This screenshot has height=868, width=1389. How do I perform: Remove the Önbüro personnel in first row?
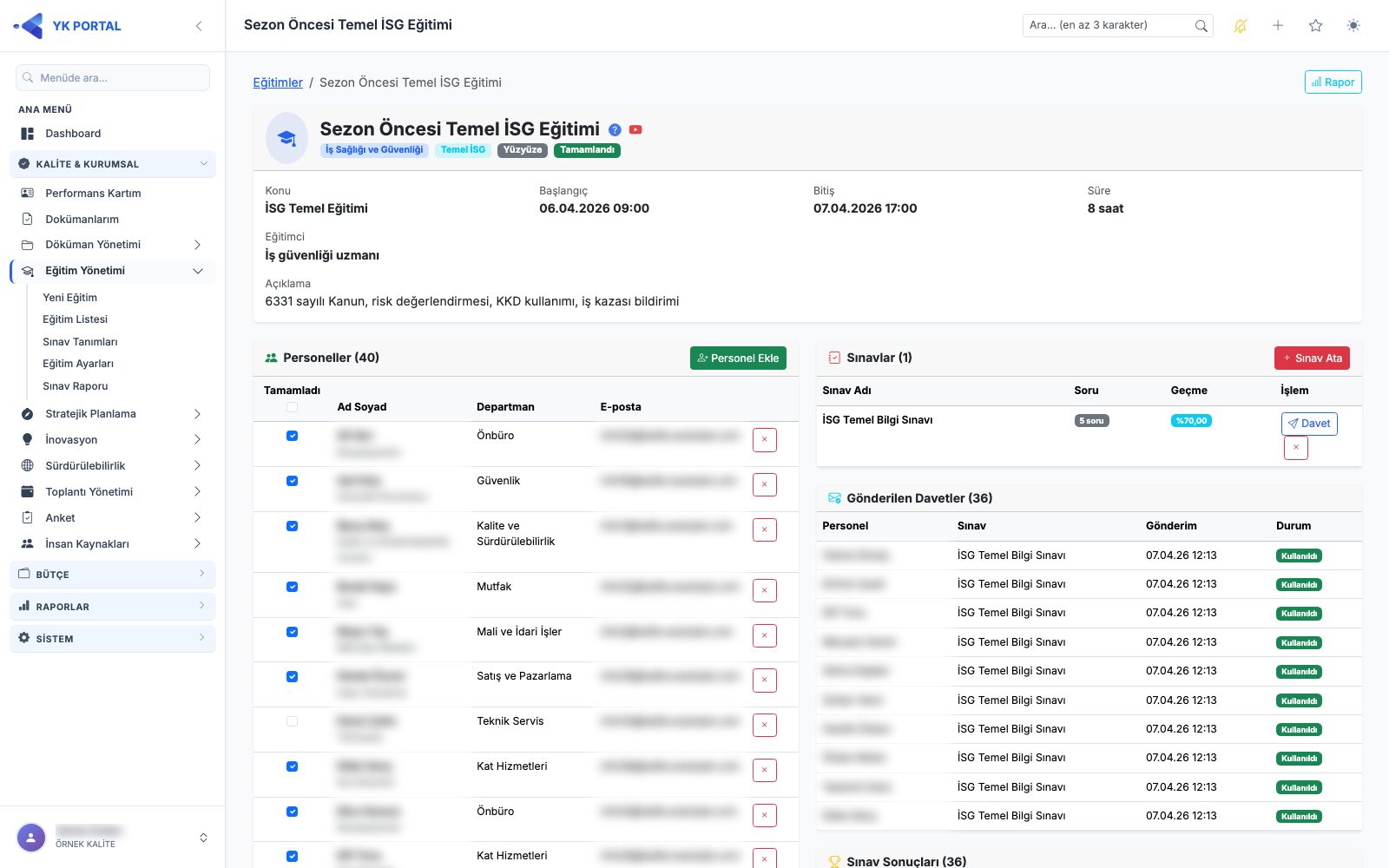[765, 440]
